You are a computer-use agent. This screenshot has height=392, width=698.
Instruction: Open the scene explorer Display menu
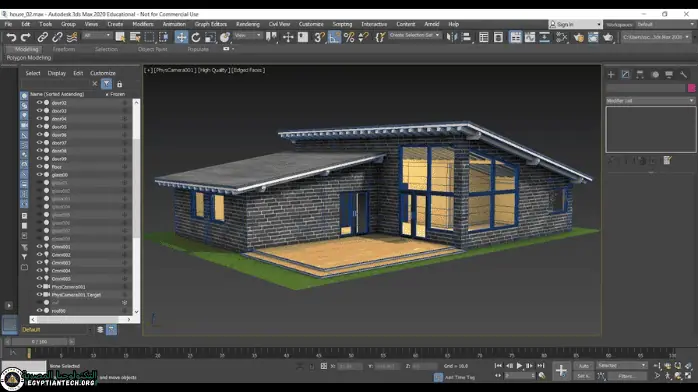57,73
